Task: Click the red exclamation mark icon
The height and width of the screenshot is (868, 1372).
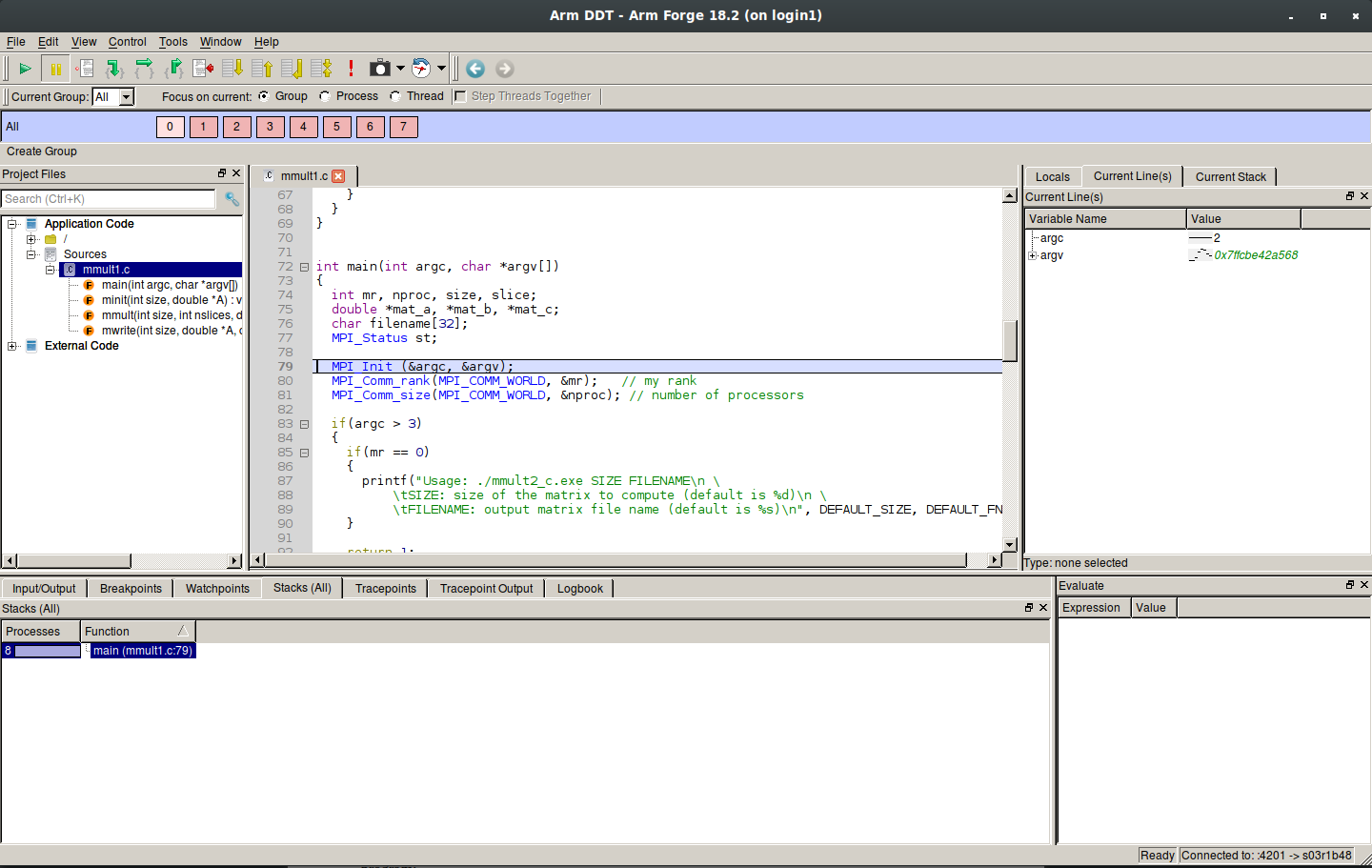Action: tap(351, 69)
